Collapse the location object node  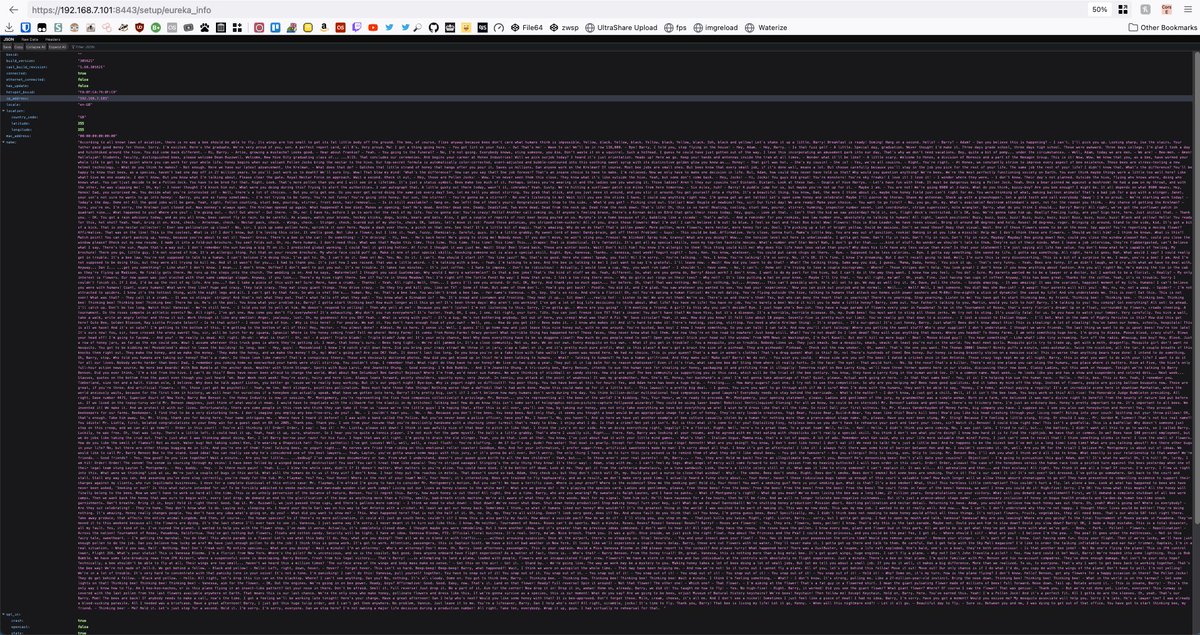[4, 110]
